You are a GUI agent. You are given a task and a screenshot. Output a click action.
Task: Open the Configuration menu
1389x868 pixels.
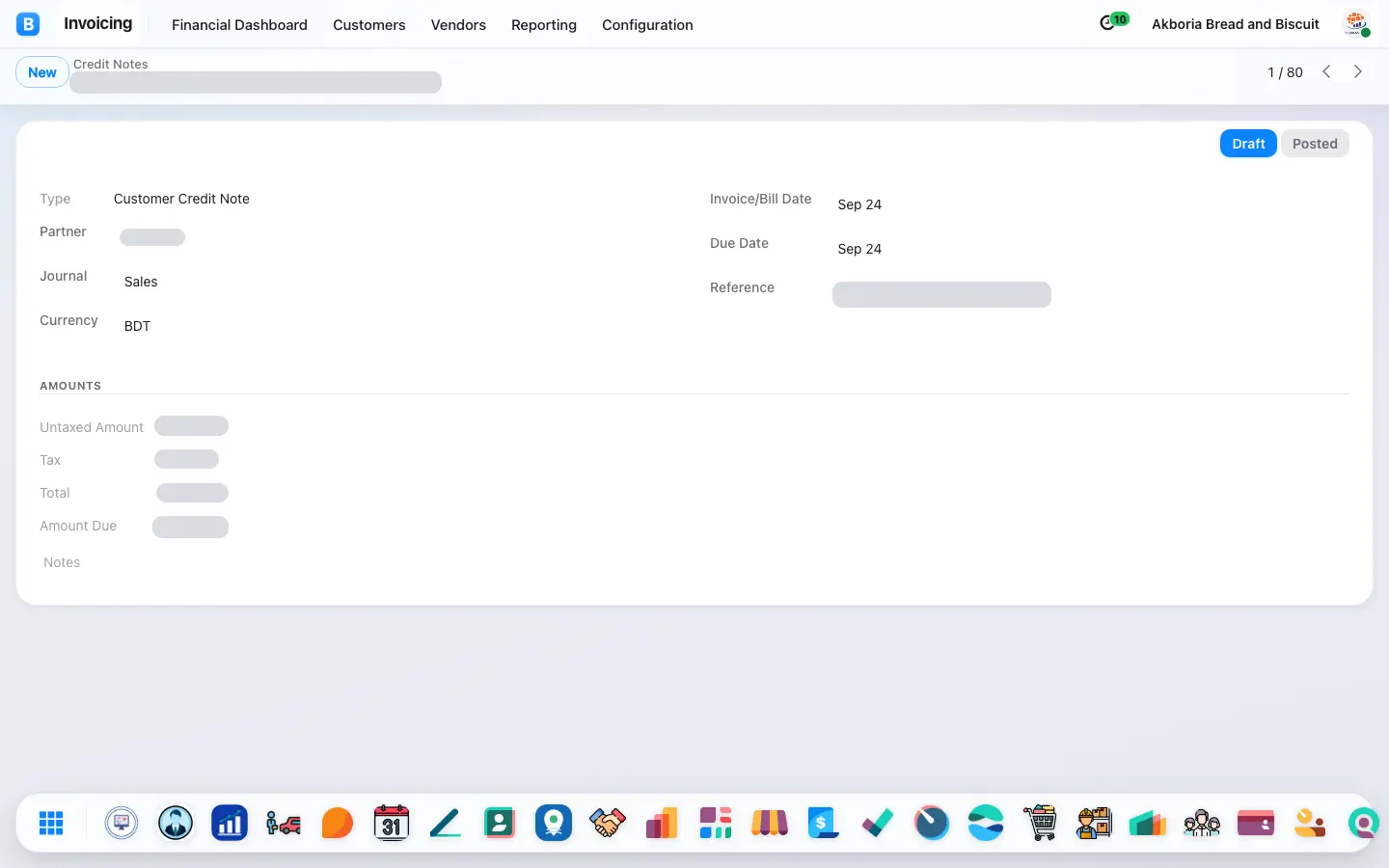[x=647, y=25]
